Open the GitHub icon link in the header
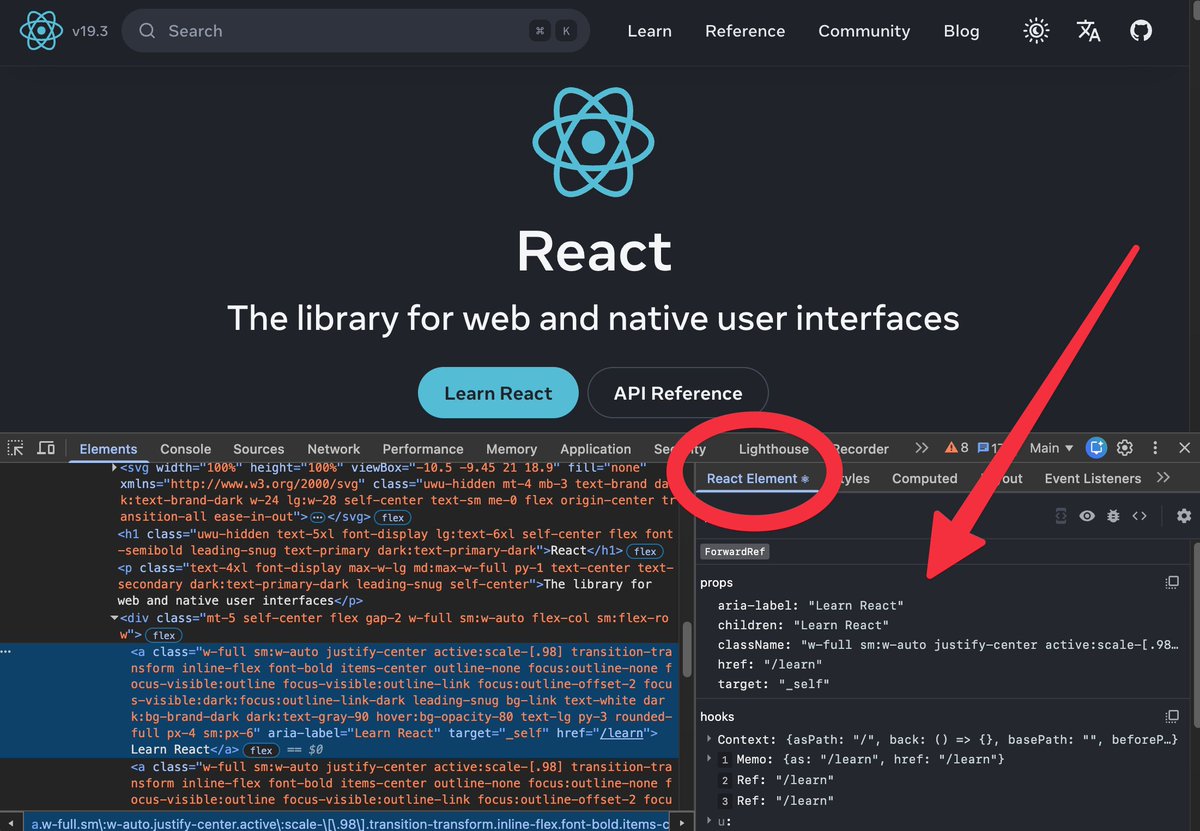Viewport: 1200px width, 831px height. (1141, 31)
